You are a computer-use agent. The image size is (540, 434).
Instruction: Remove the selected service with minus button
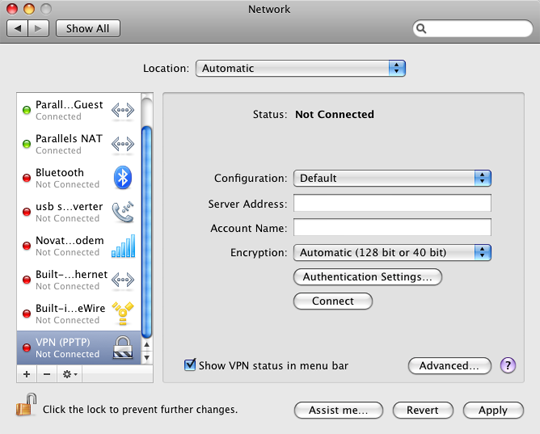[x=47, y=374]
